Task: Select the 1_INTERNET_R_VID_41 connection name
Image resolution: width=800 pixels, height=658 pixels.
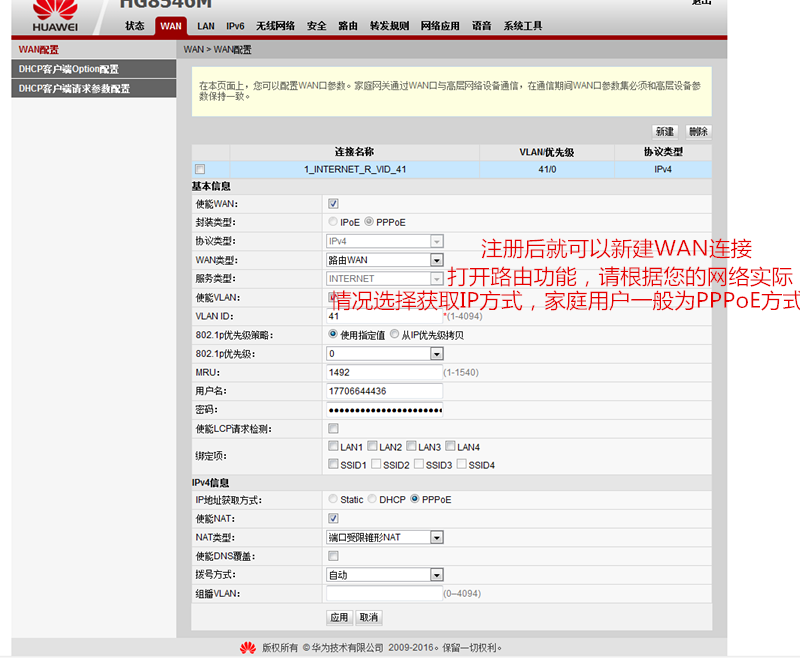Action: [x=355, y=169]
